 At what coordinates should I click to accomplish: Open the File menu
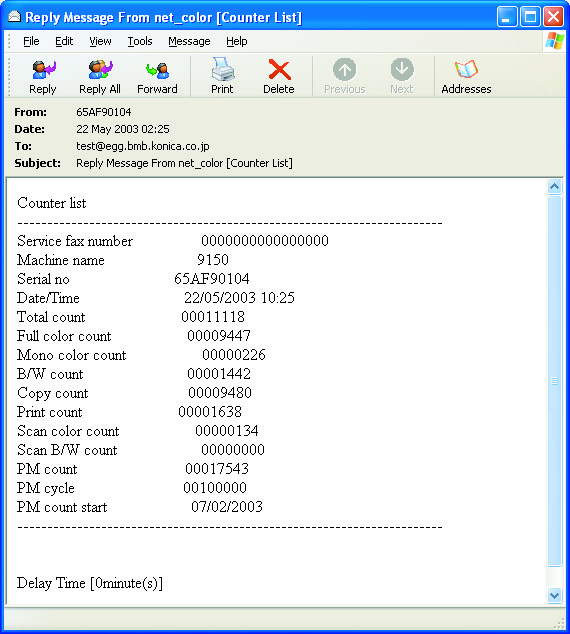pos(31,41)
